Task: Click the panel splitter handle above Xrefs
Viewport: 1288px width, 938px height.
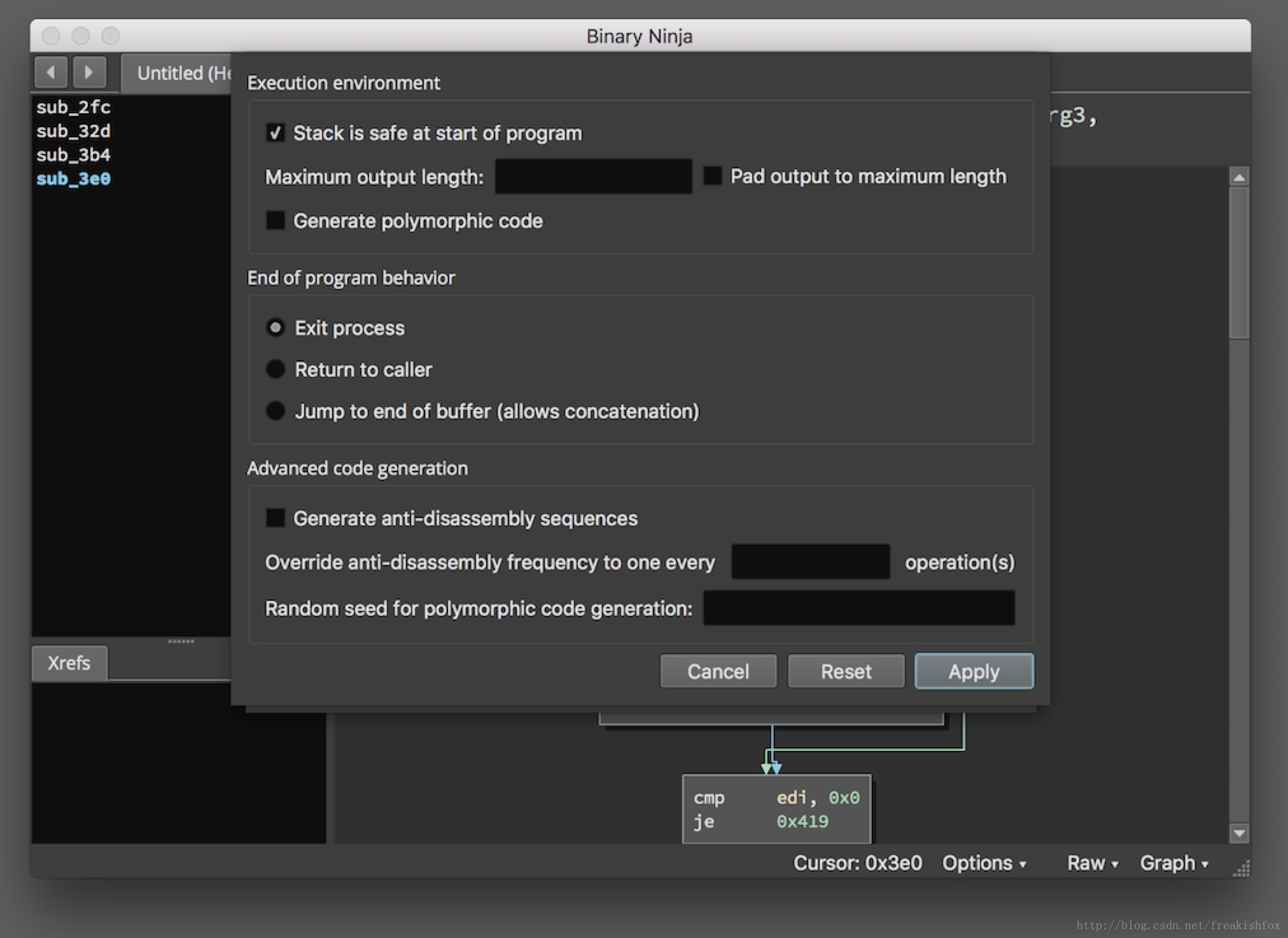Action: (181, 641)
